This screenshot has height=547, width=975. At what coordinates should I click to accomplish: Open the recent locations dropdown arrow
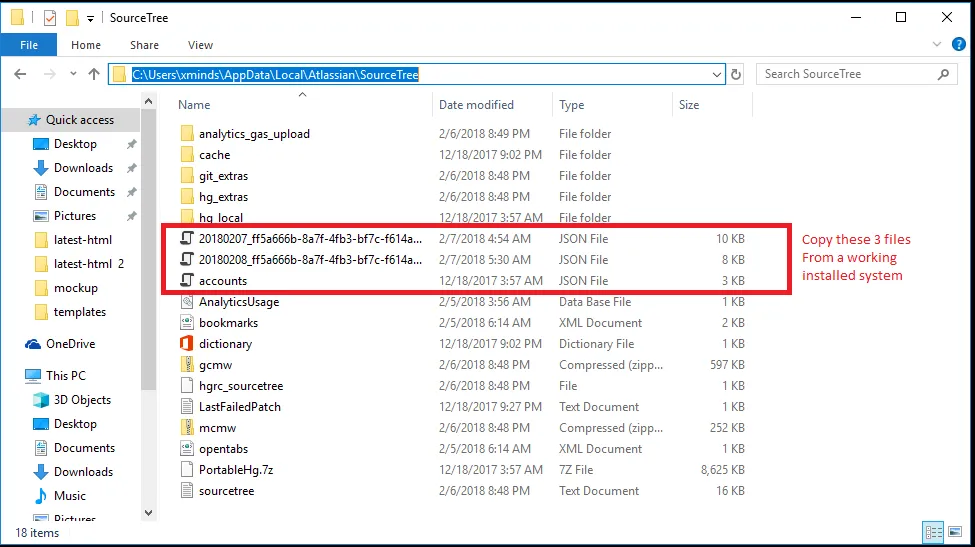pos(73,74)
